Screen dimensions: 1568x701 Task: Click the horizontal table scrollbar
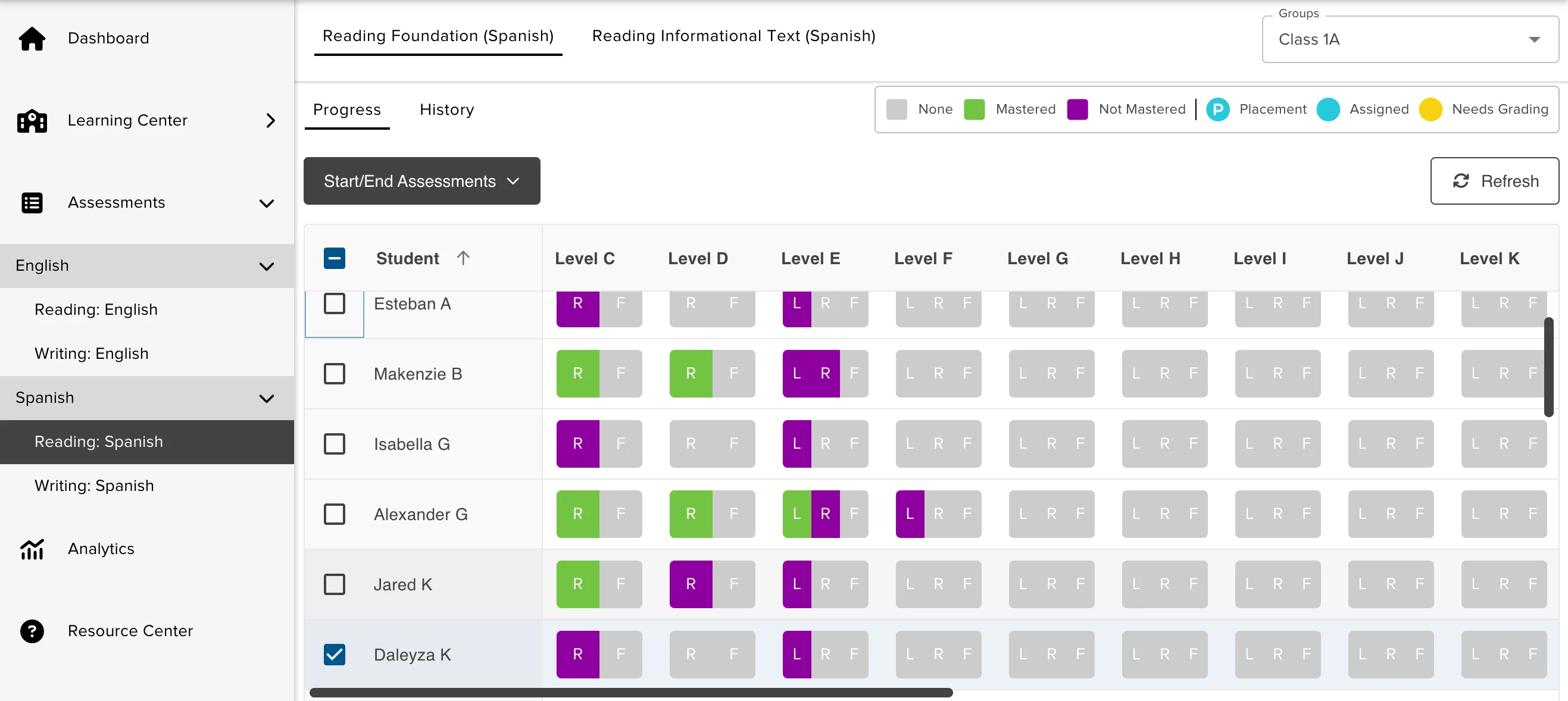[x=630, y=693]
